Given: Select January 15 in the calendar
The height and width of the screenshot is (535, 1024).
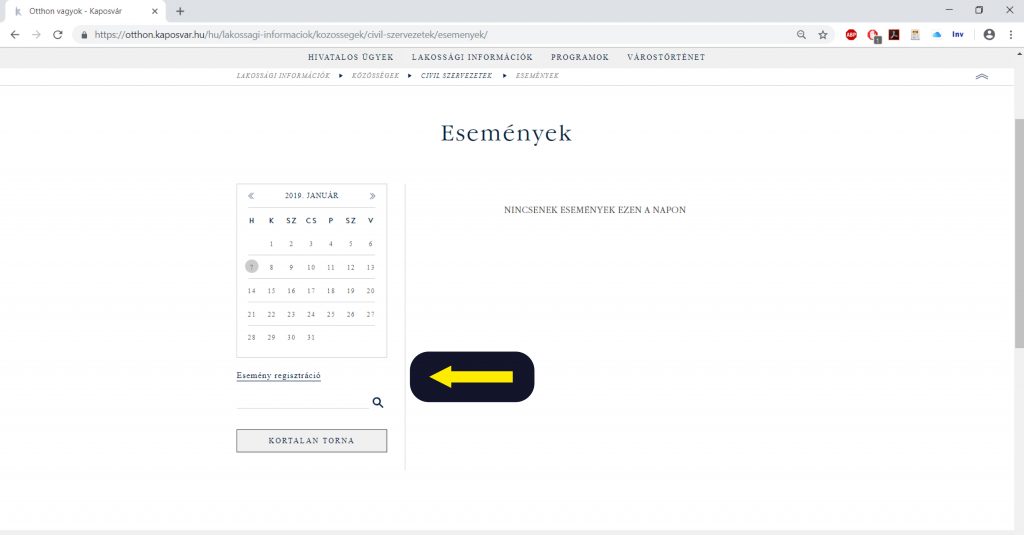Looking at the screenshot, I should pos(271,291).
